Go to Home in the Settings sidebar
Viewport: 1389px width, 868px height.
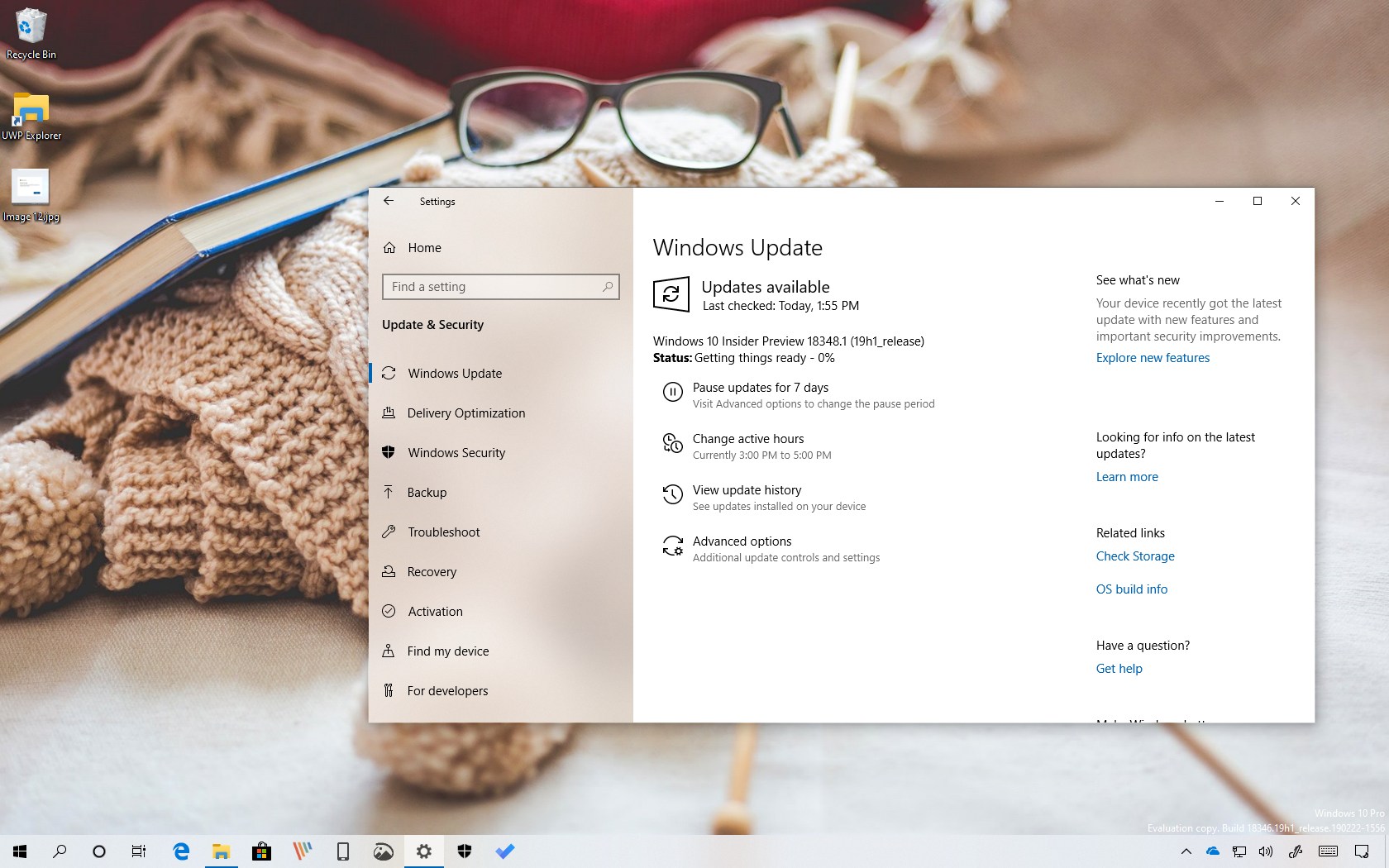click(424, 247)
